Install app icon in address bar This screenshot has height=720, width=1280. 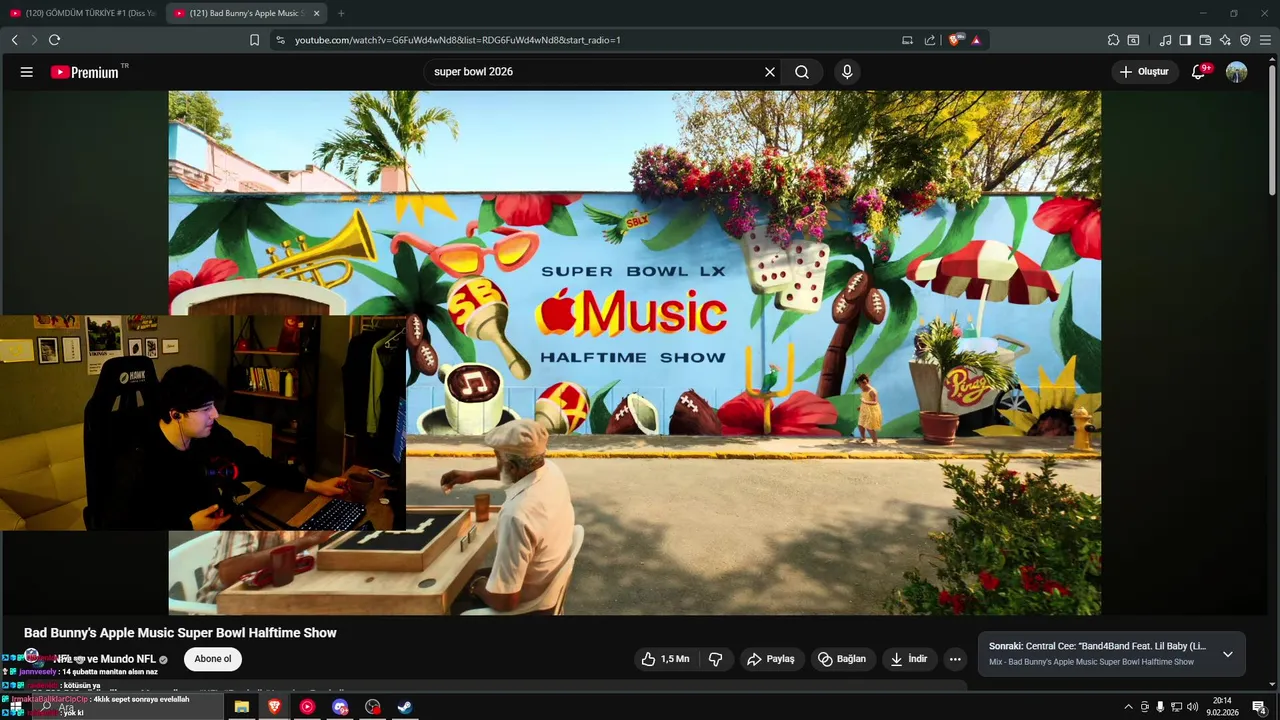point(907,40)
